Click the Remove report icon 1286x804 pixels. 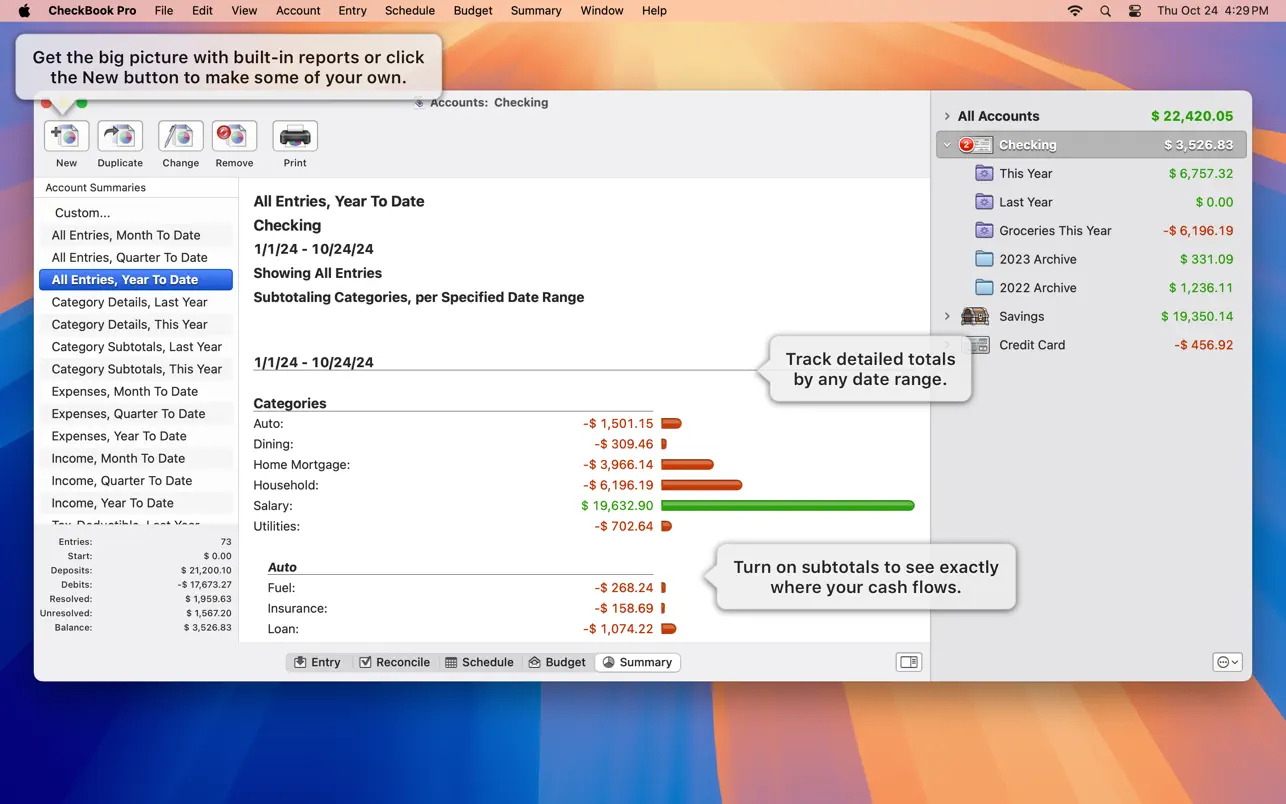pyautogui.click(x=234, y=136)
